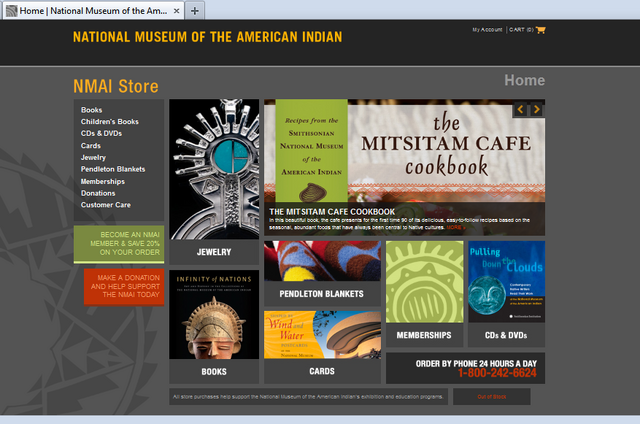
Task: Open the silver jewelry pendant image
Action: tap(214, 169)
